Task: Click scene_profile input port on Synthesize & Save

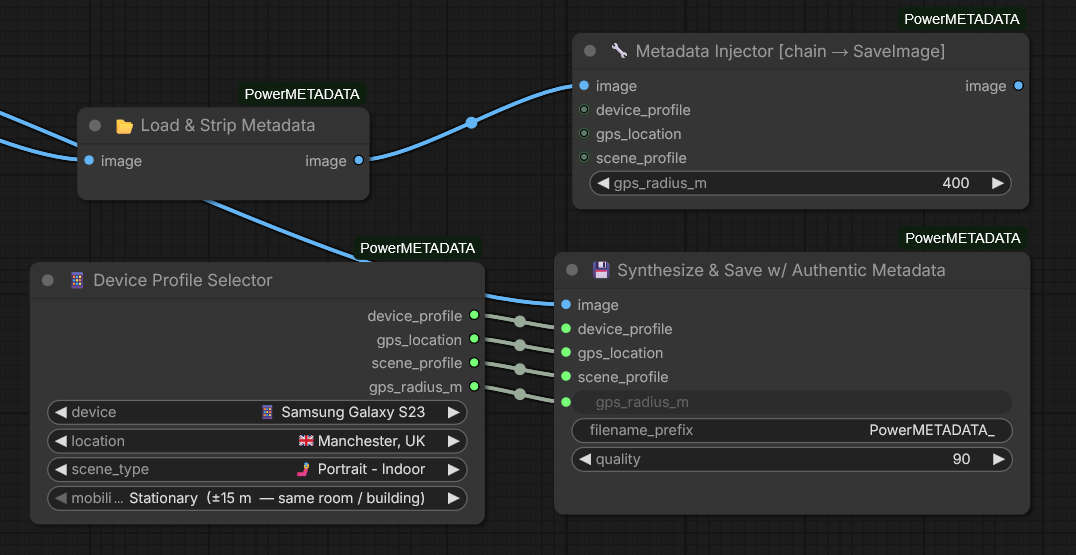Action: click(566, 377)
